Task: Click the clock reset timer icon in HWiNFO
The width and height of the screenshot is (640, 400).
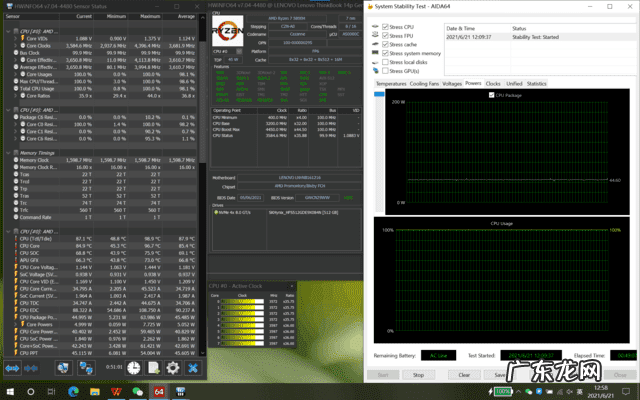Action: pyautogui.click(x=135, y=367)
